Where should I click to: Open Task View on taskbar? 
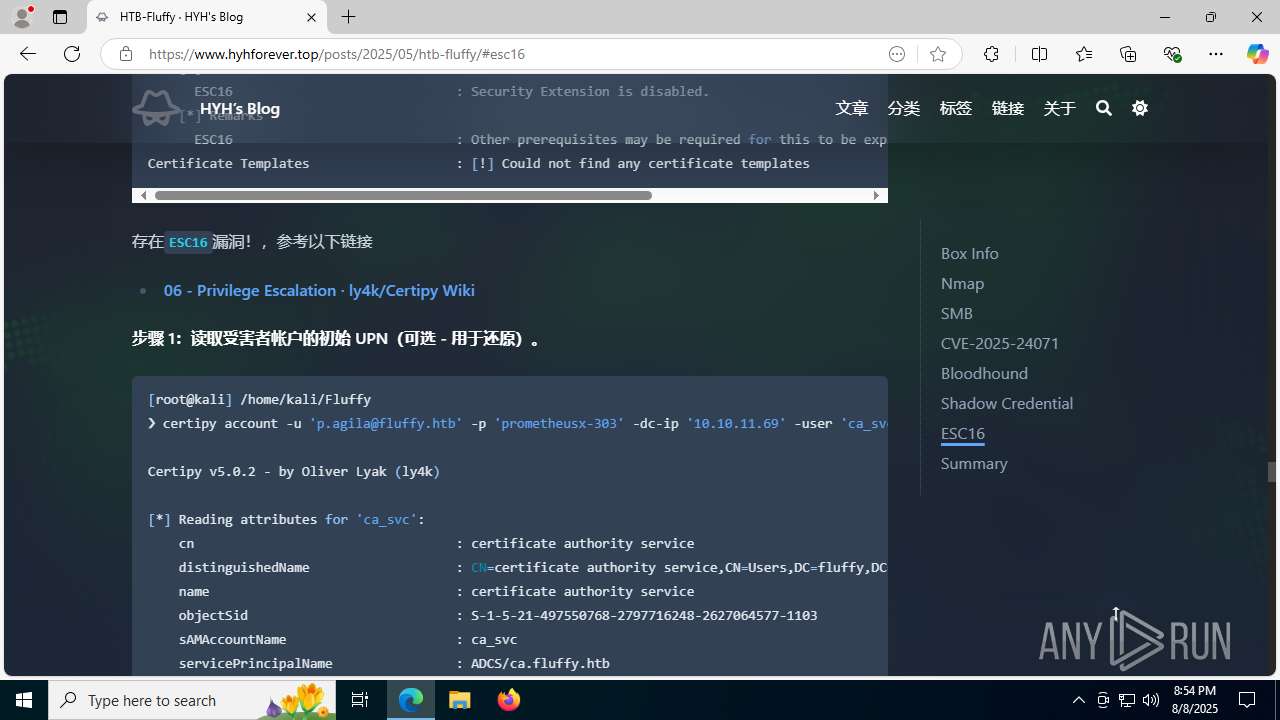tap(360, 700)
